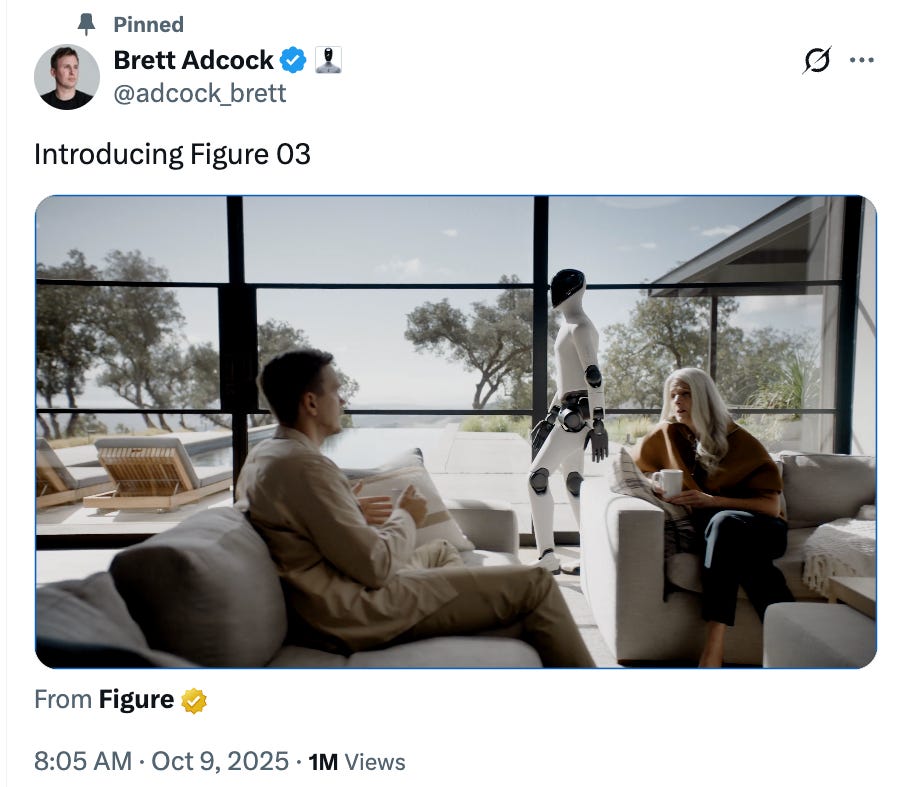
Task: Click the Pinned label text
Action: click(x=148, y=25)
